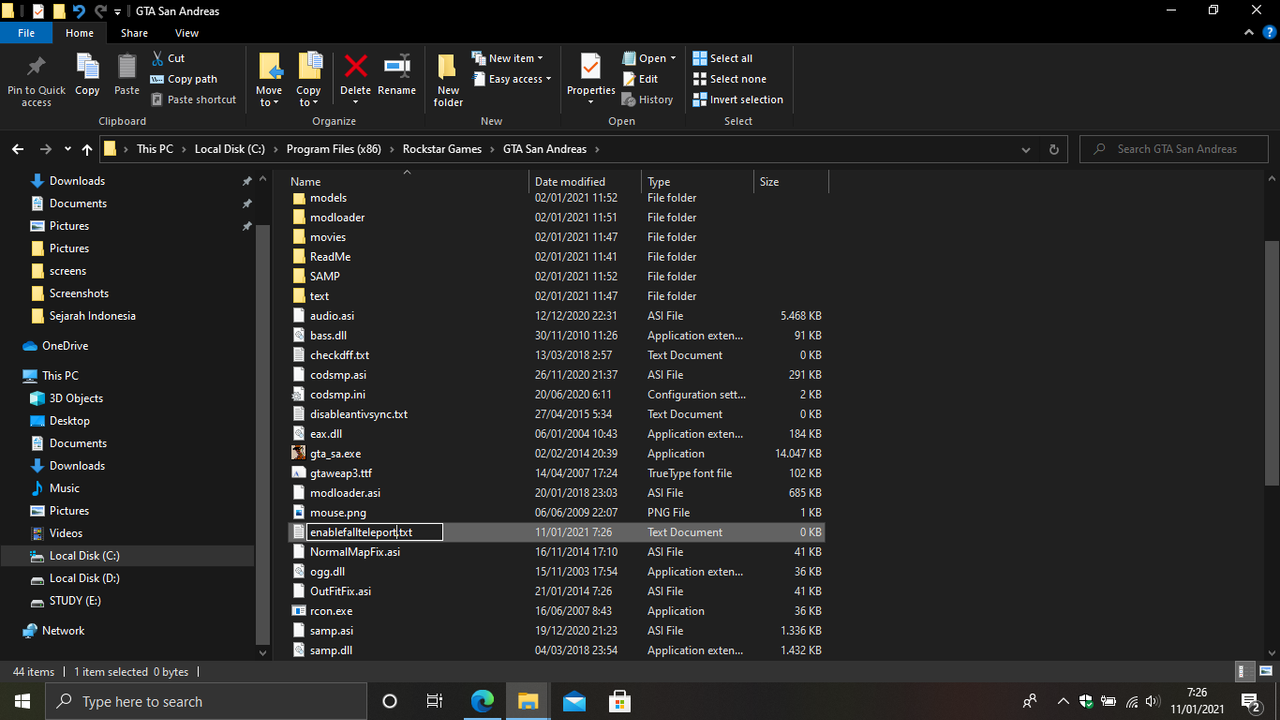
Task: Click Program Files (x86) breadcrumb
Action: click(x=334, y=149)
